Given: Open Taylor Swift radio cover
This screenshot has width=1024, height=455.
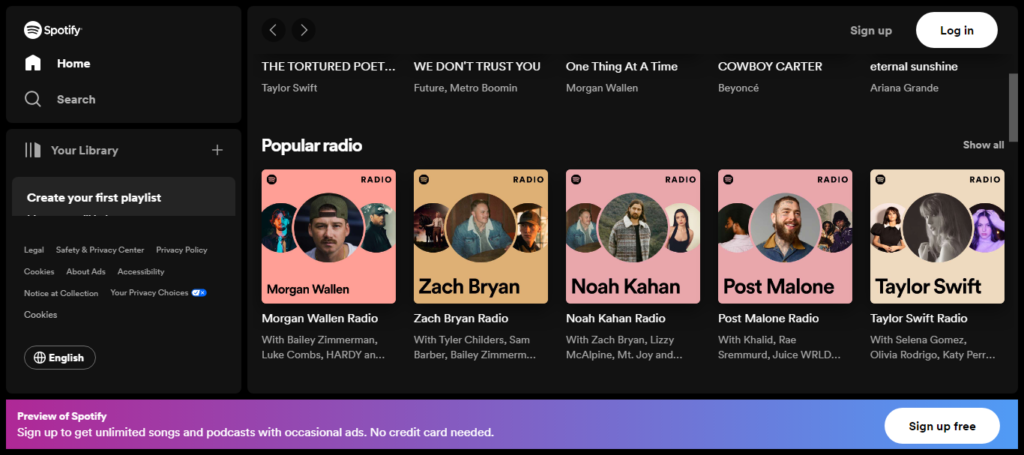Looking at the screenshot, I should pos(937,236).
